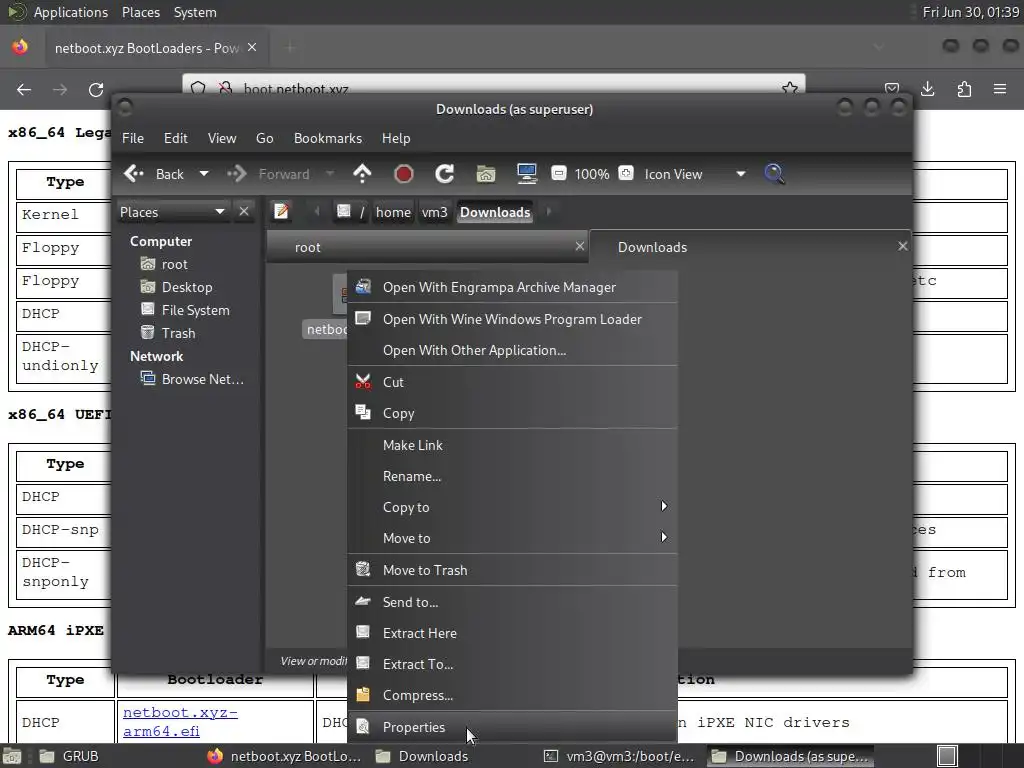Open the netboot.xyz-arm64.efi link
This screenshot has width=1024, height=768.
(180, 722)
